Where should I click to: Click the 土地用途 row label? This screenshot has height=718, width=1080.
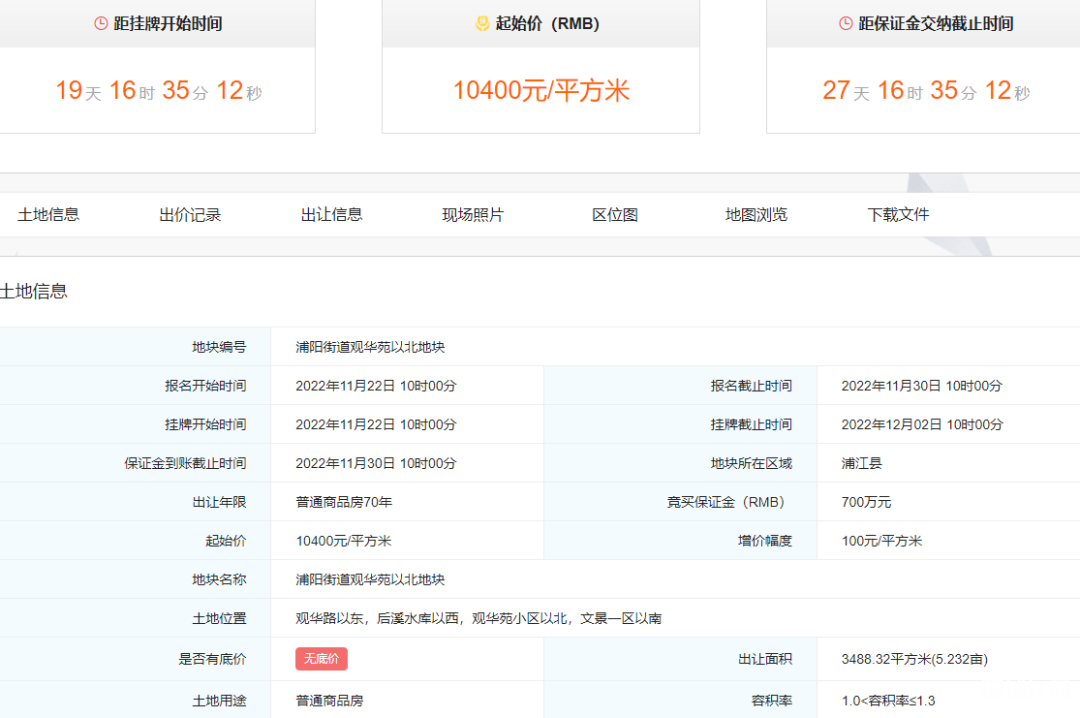click(x=219, y=701)
